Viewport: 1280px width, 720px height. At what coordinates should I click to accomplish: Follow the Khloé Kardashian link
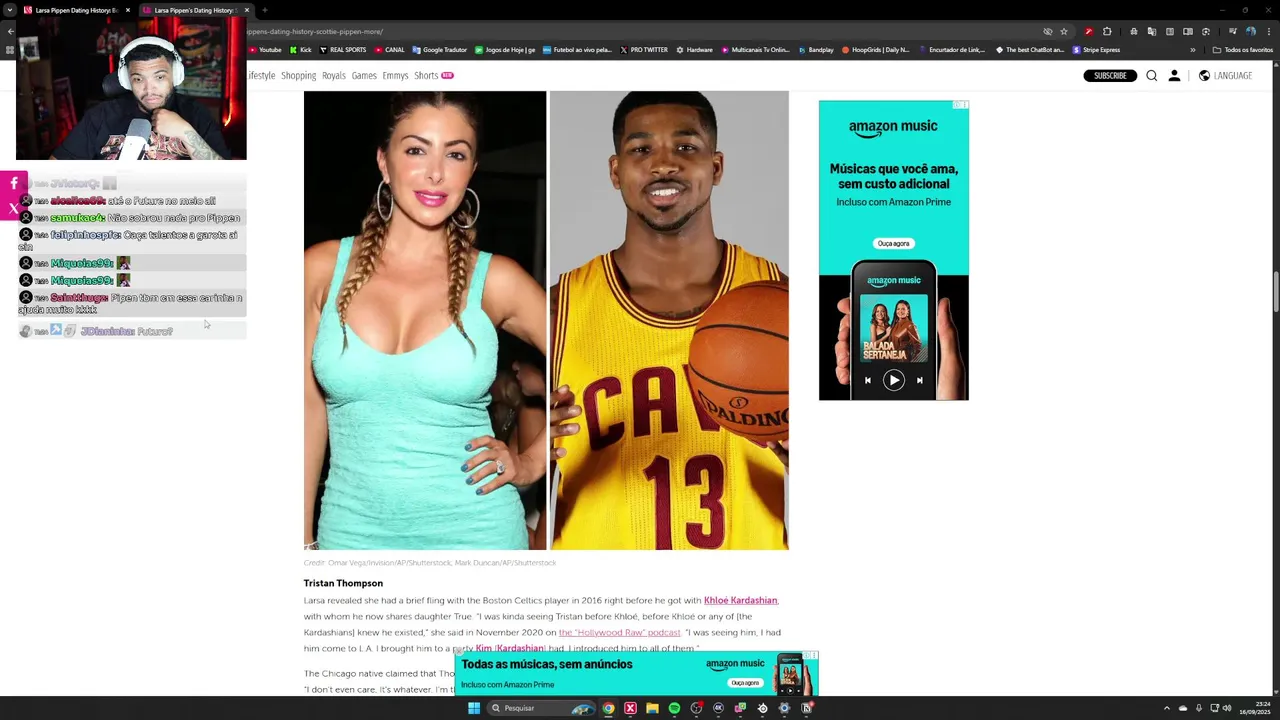740,600
